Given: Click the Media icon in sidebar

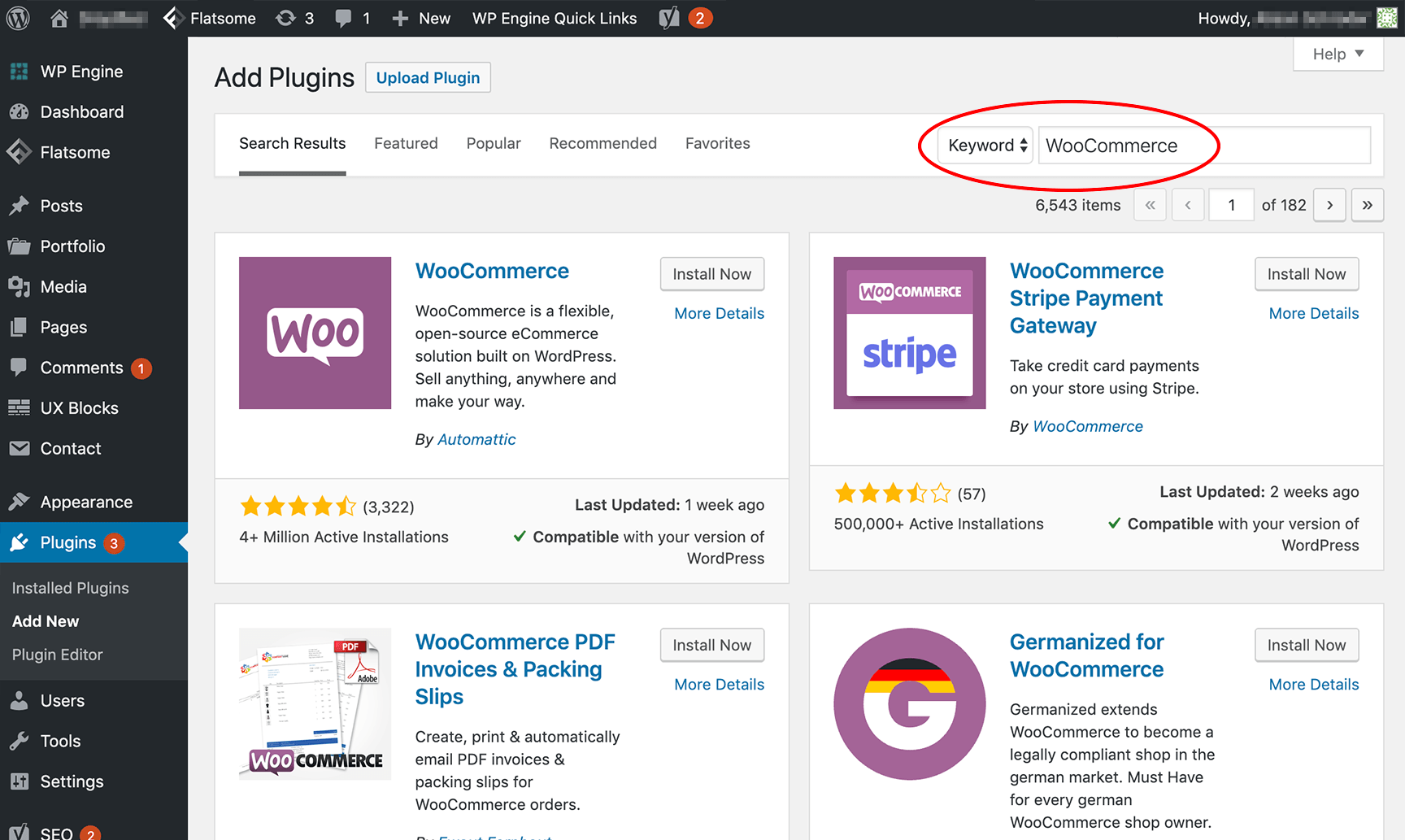Looking at the screenshot, I should [19, 286].
